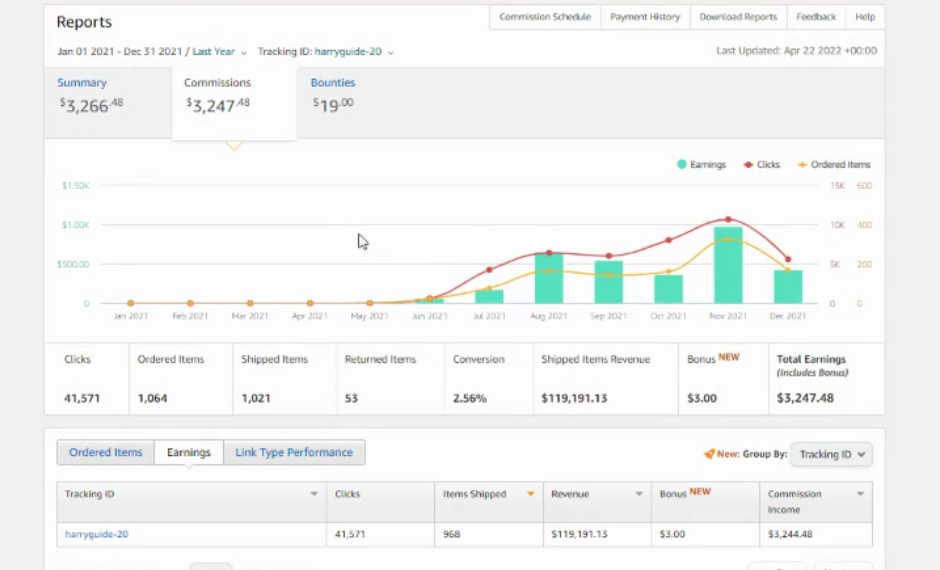Sort by Items Shipped column arrow
The image size is (940, 570).
coord(531,494)
